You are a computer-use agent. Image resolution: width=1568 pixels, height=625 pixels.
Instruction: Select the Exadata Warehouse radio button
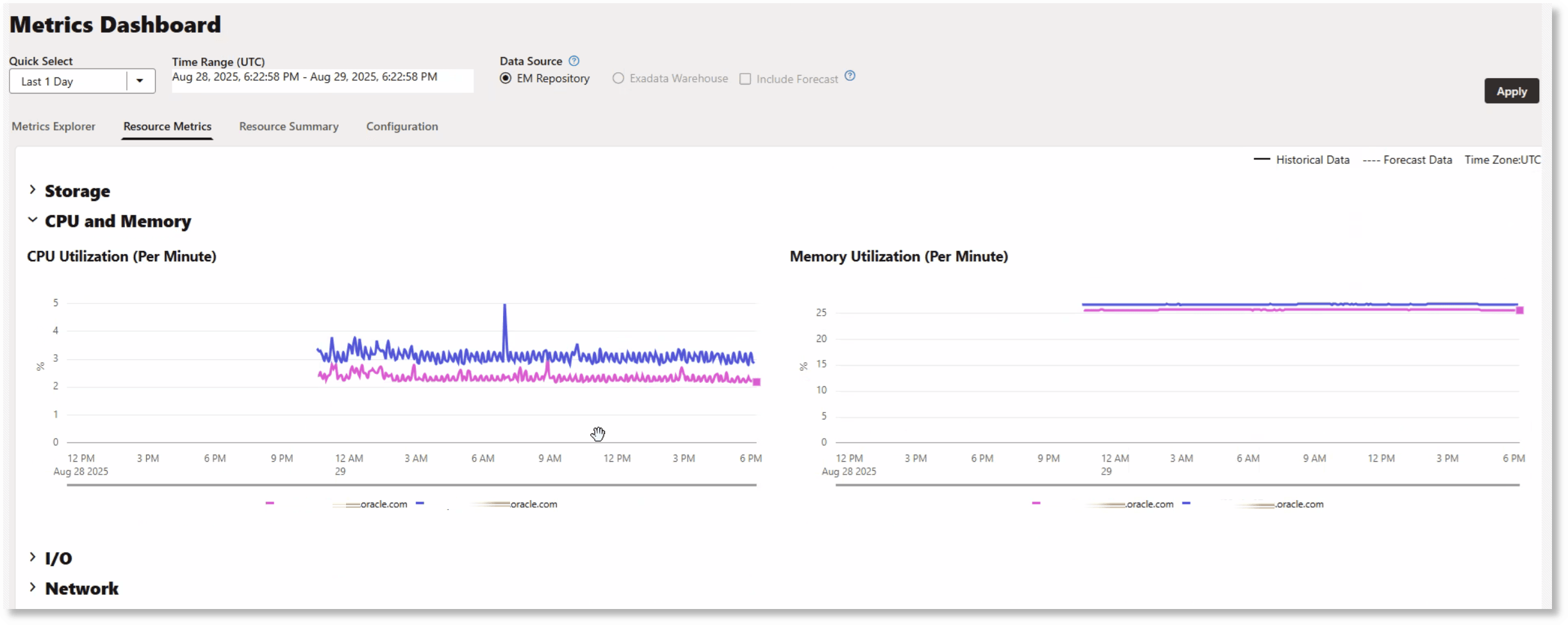(x=617, y=78)
